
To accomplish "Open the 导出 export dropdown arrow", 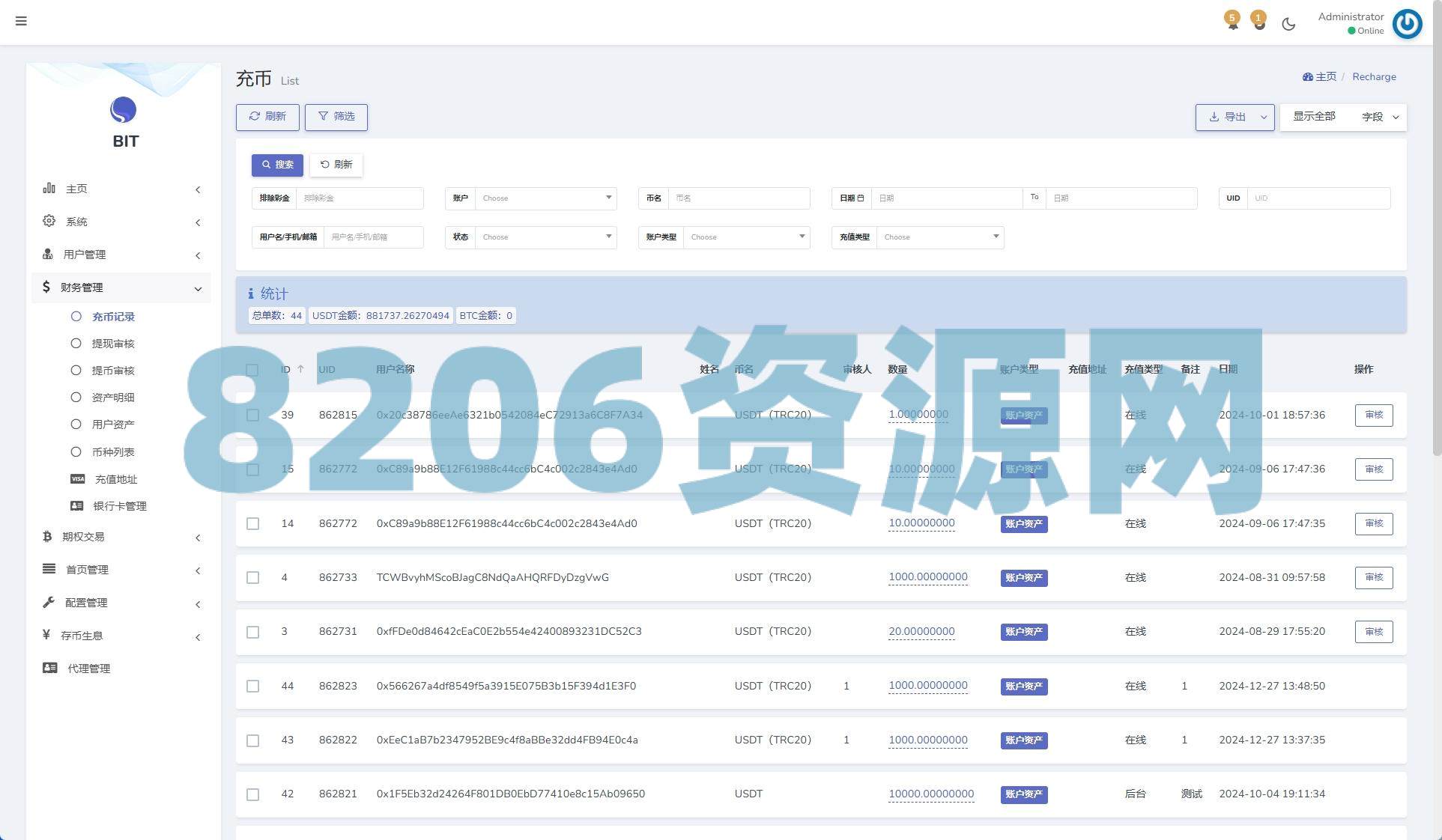I will [x=1264, y=118].
